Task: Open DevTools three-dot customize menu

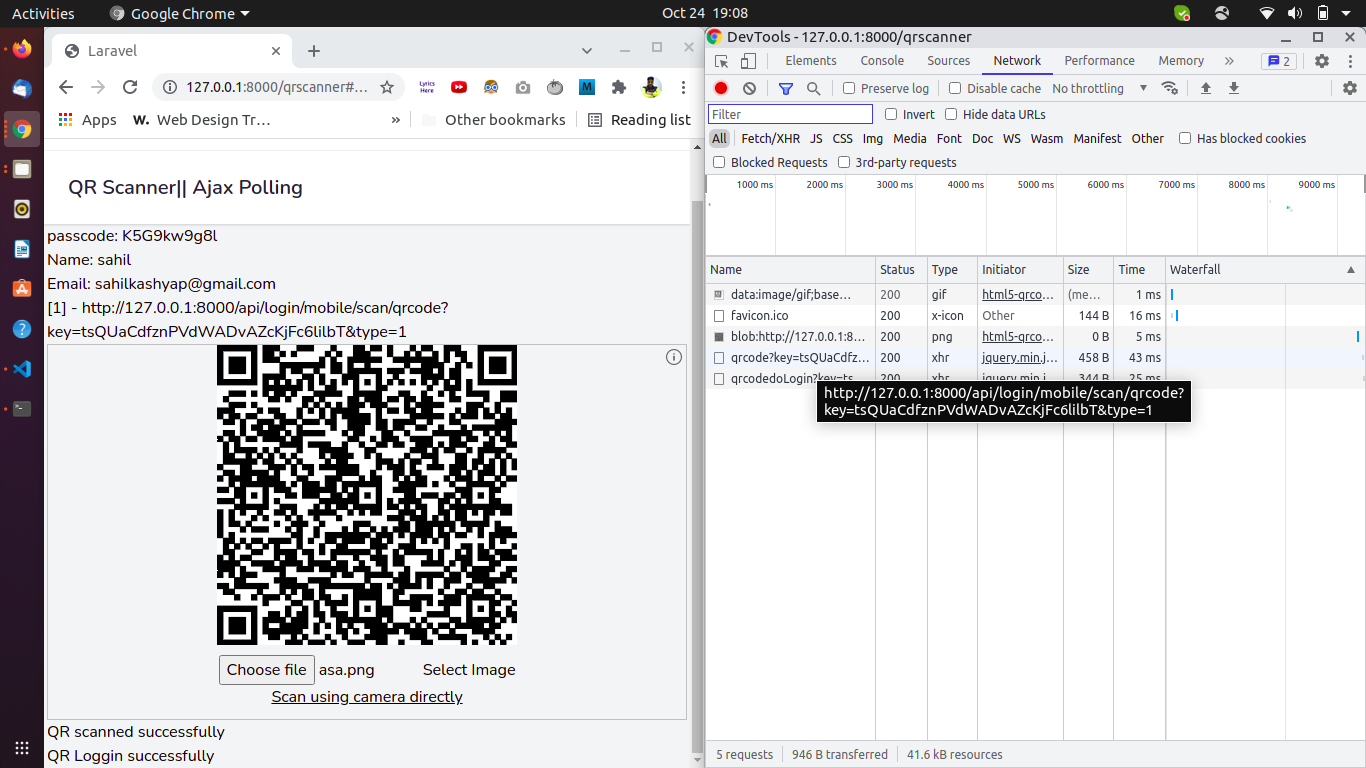Action: point(1348,61)
